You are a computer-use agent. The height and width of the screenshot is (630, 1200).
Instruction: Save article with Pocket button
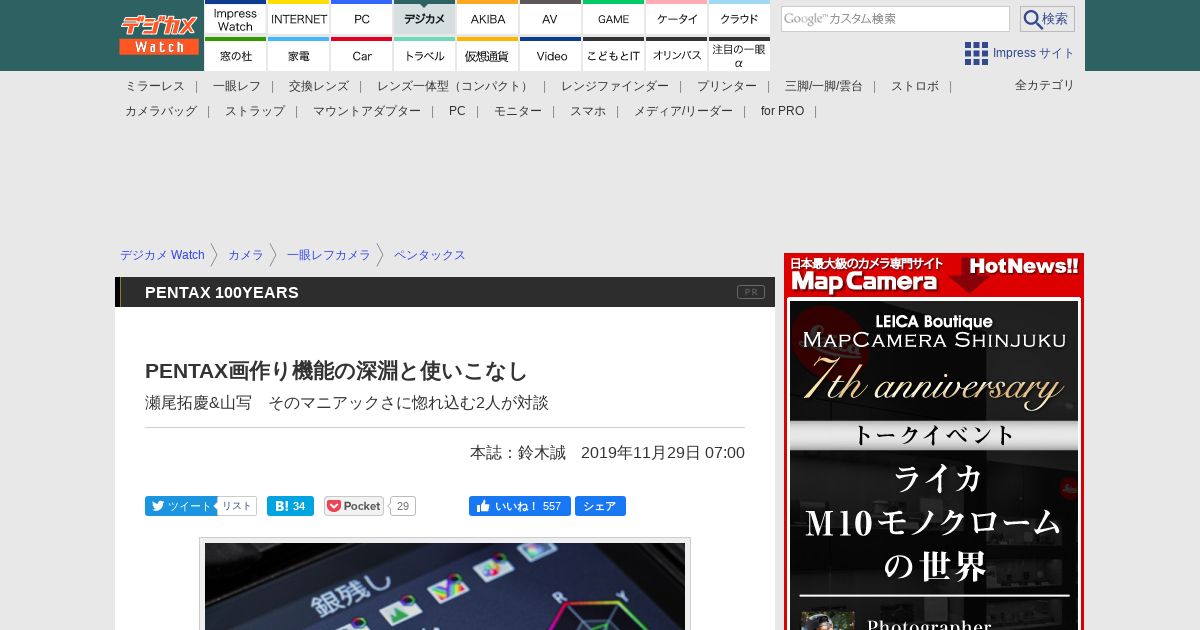tap(354, 506)
